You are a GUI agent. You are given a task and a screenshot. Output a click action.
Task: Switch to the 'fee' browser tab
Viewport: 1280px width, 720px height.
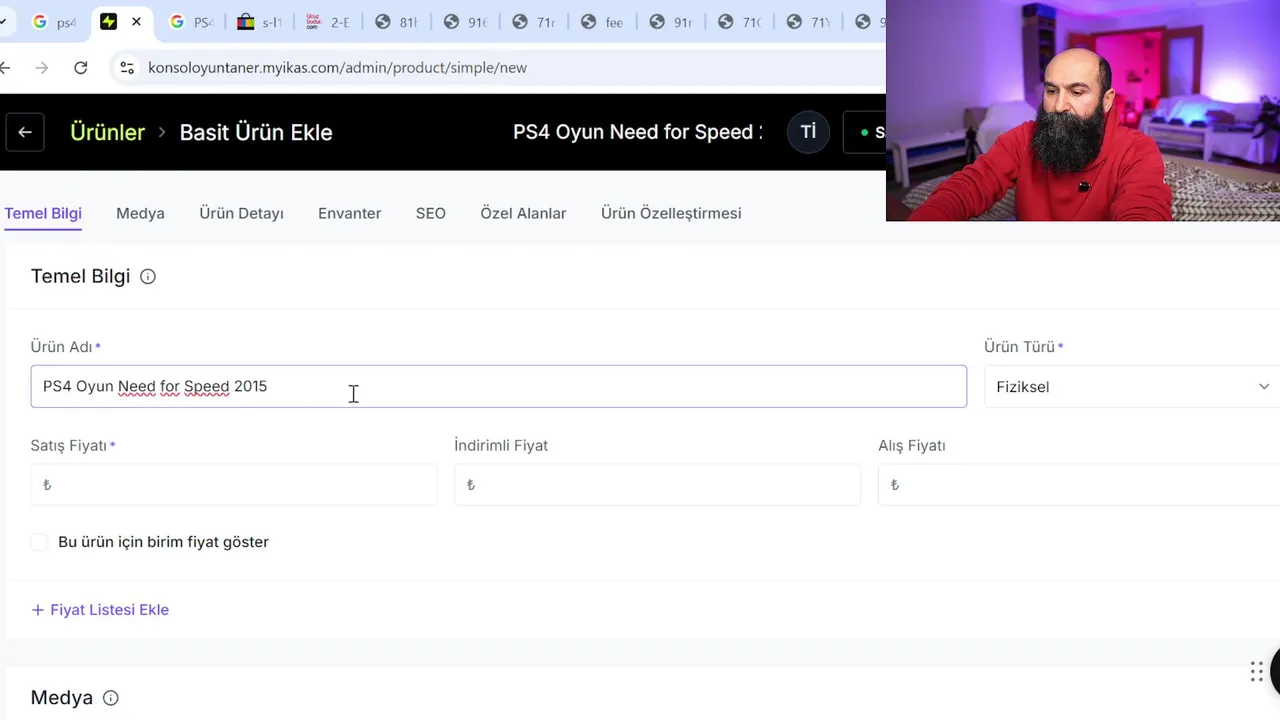[x=602, y=22]
